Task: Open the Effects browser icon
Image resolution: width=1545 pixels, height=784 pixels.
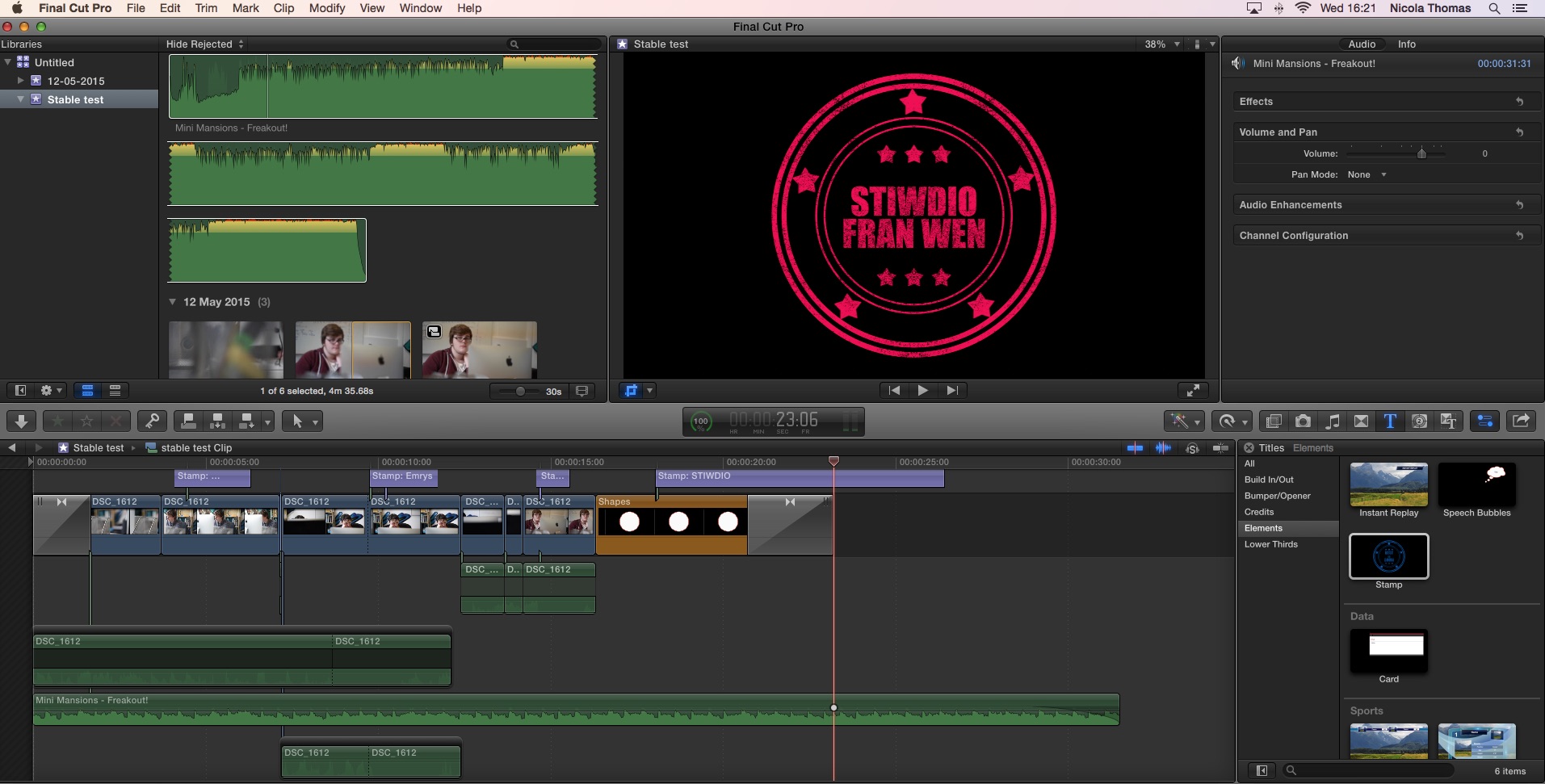Action: (x=1274, y=421)
